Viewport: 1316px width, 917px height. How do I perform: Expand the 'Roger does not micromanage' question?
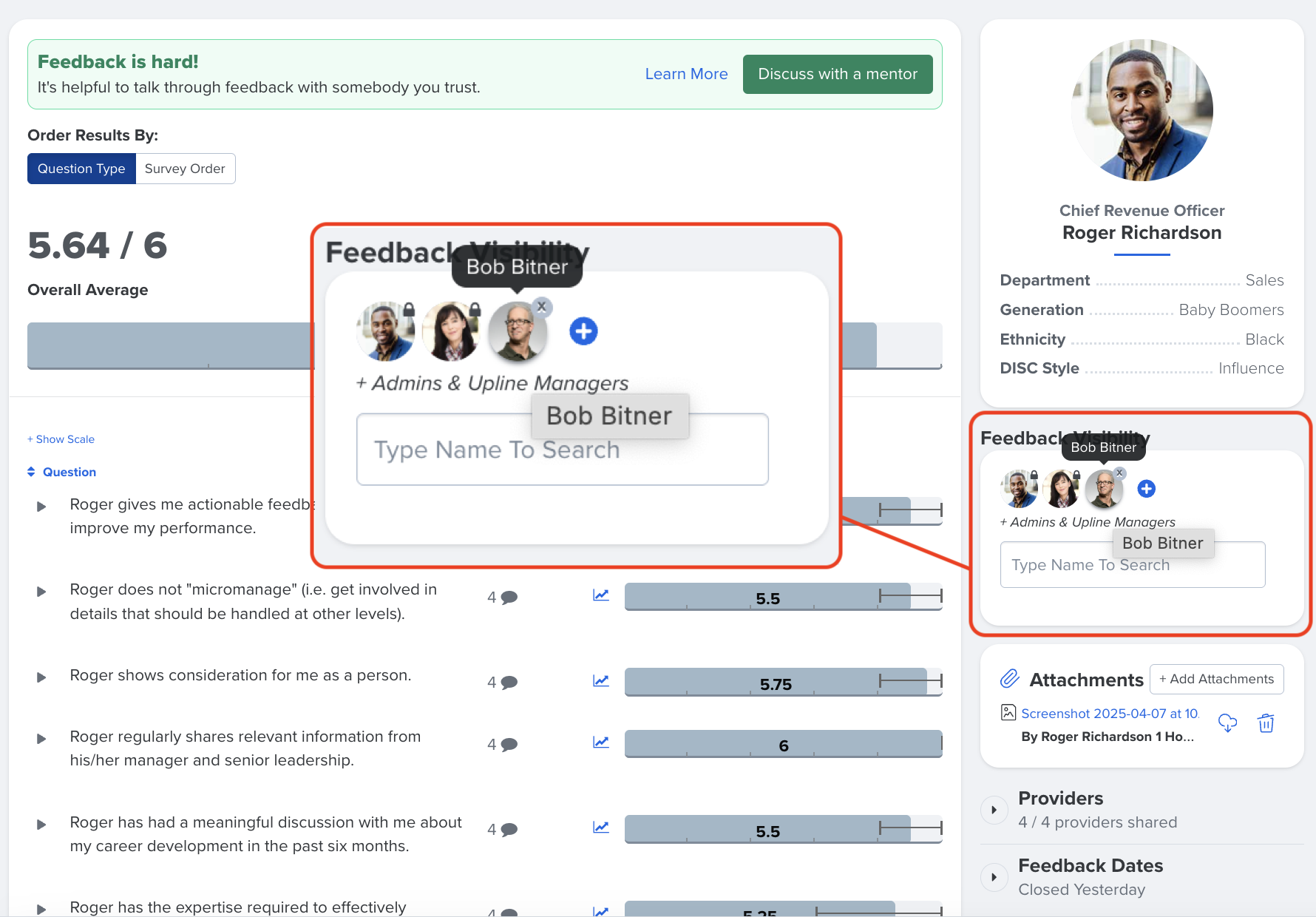(41, 592)
